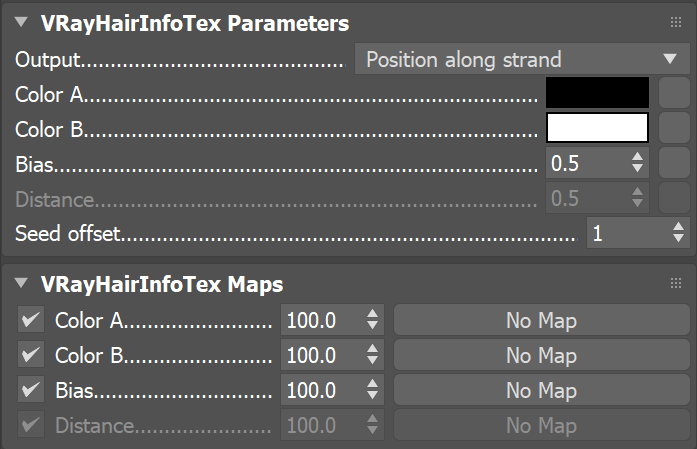
Task: Click the Color B map amount spinner
Action: [x=373, y=355]
